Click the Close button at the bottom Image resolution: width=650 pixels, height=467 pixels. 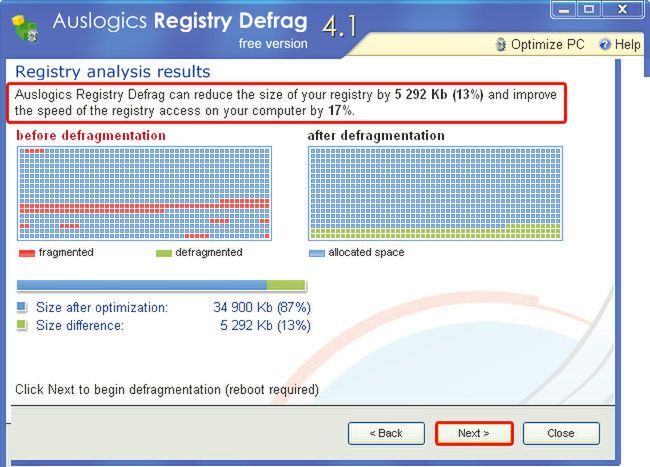tap(561, 433)
